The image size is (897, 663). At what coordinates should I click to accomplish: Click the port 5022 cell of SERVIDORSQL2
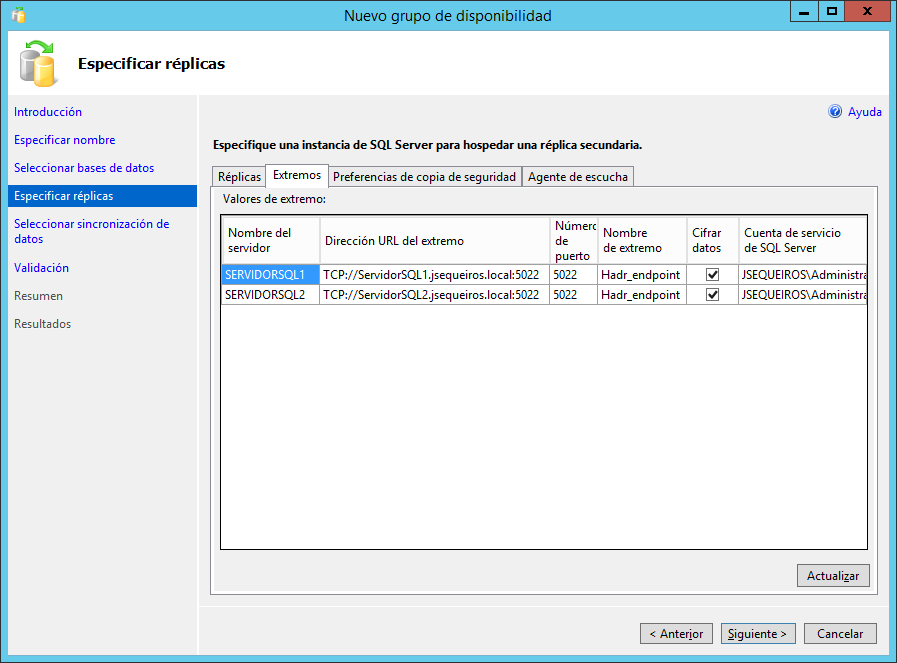(x=571, y=294)
